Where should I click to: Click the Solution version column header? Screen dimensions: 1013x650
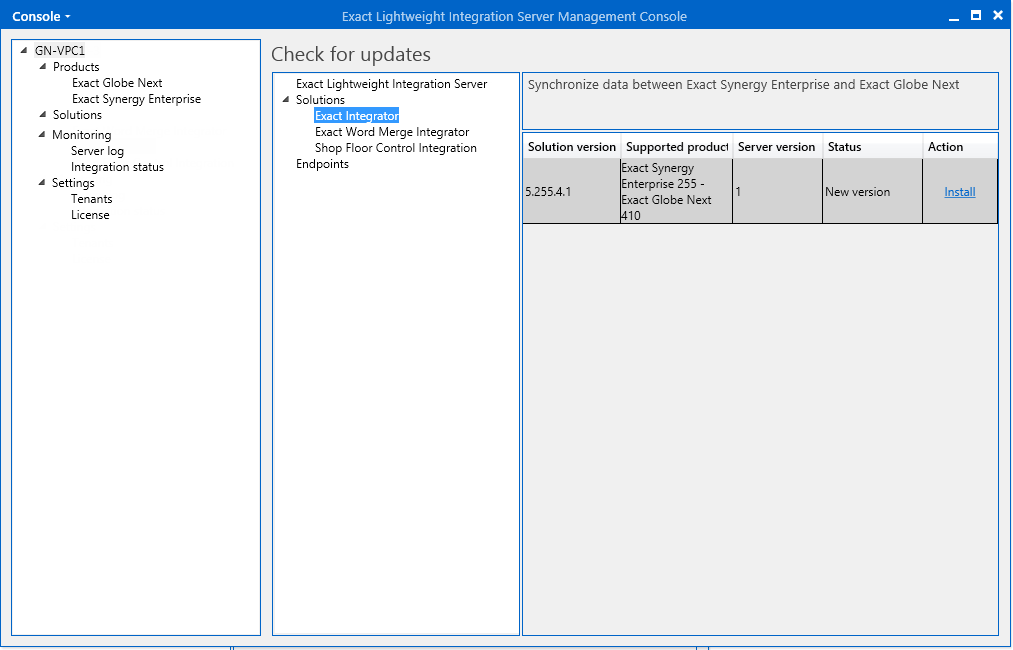[x=572, y=147]
